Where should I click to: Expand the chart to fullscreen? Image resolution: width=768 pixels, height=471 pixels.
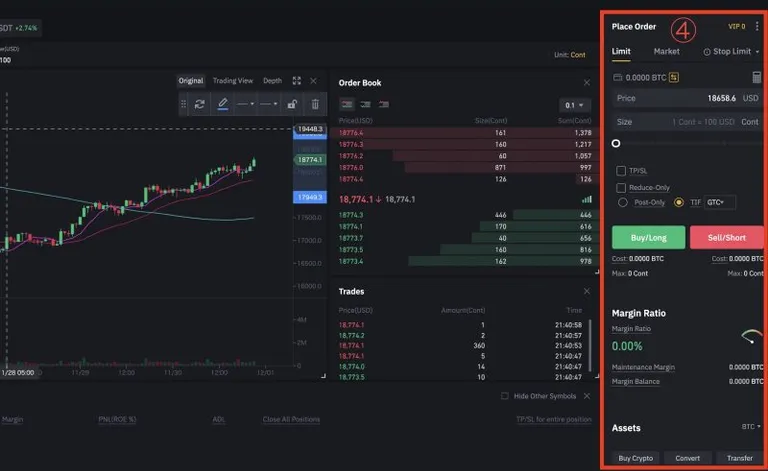click(296, 81)
